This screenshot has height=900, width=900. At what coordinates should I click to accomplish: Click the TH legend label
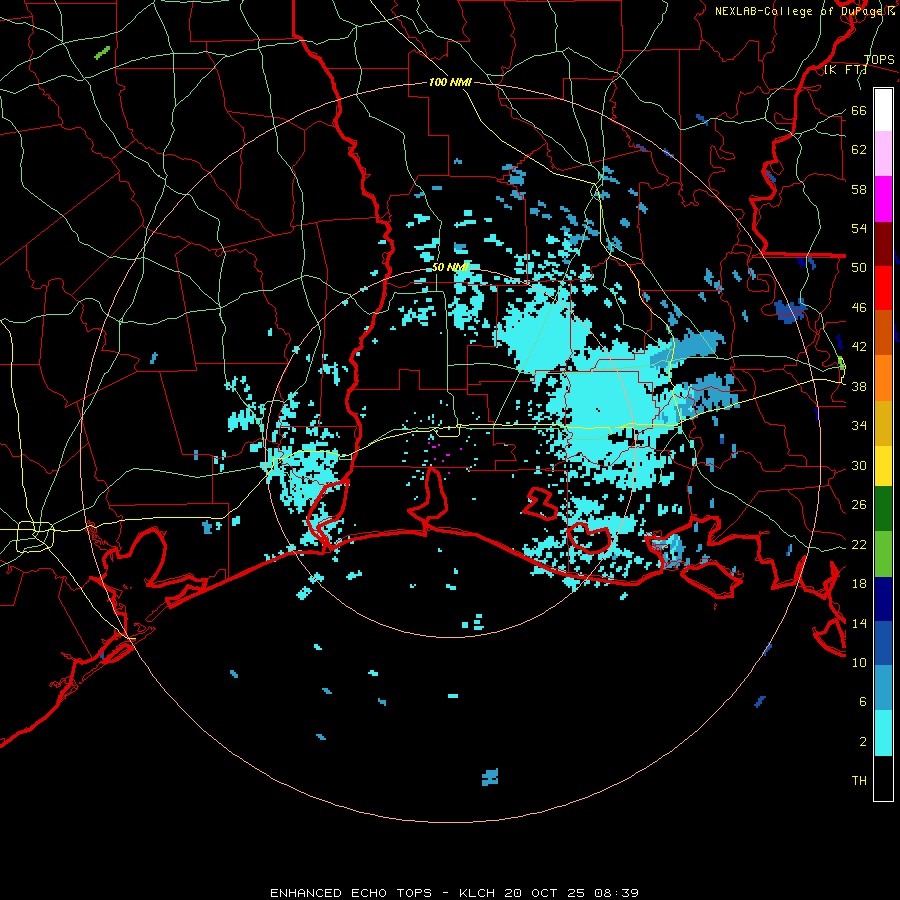point(859,781)
